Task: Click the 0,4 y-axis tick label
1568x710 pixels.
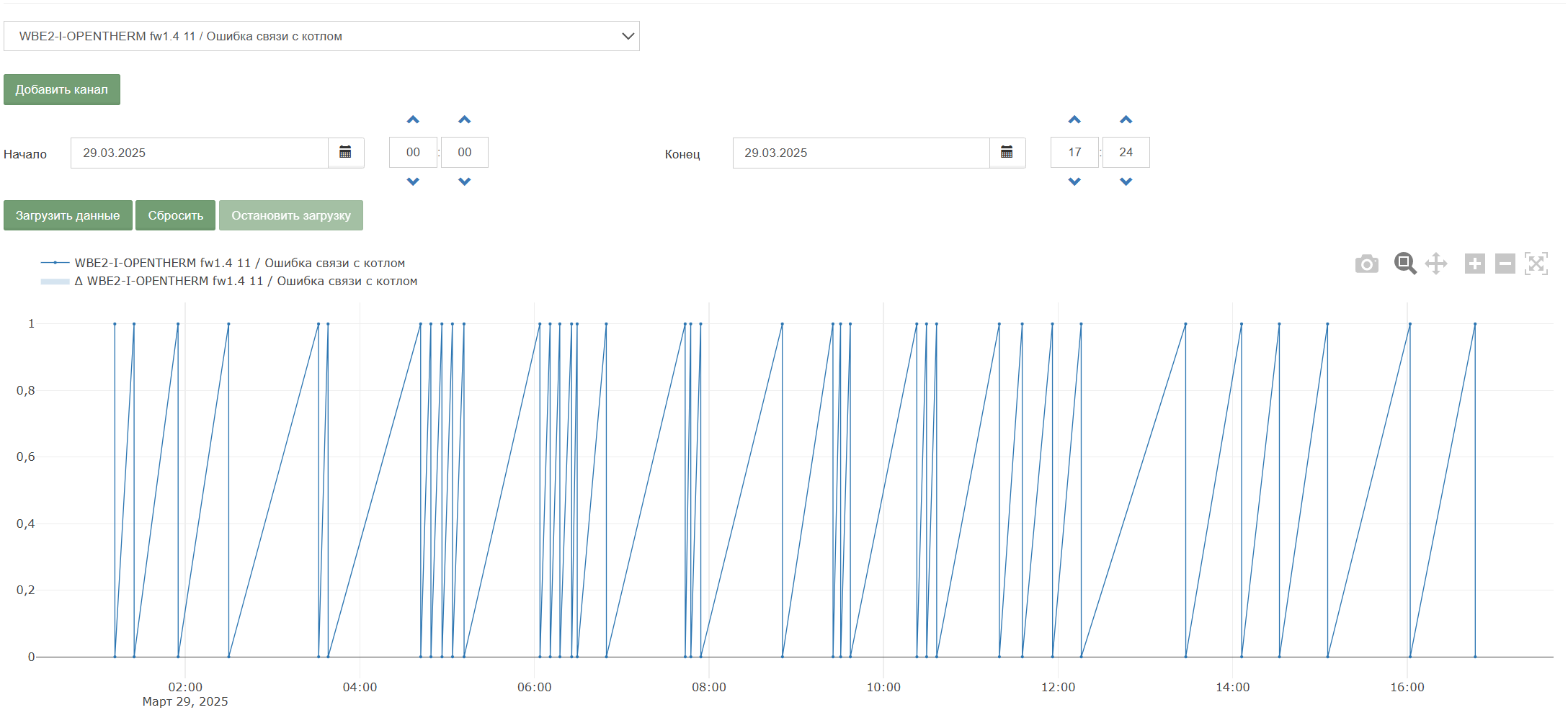Action: 26,523
